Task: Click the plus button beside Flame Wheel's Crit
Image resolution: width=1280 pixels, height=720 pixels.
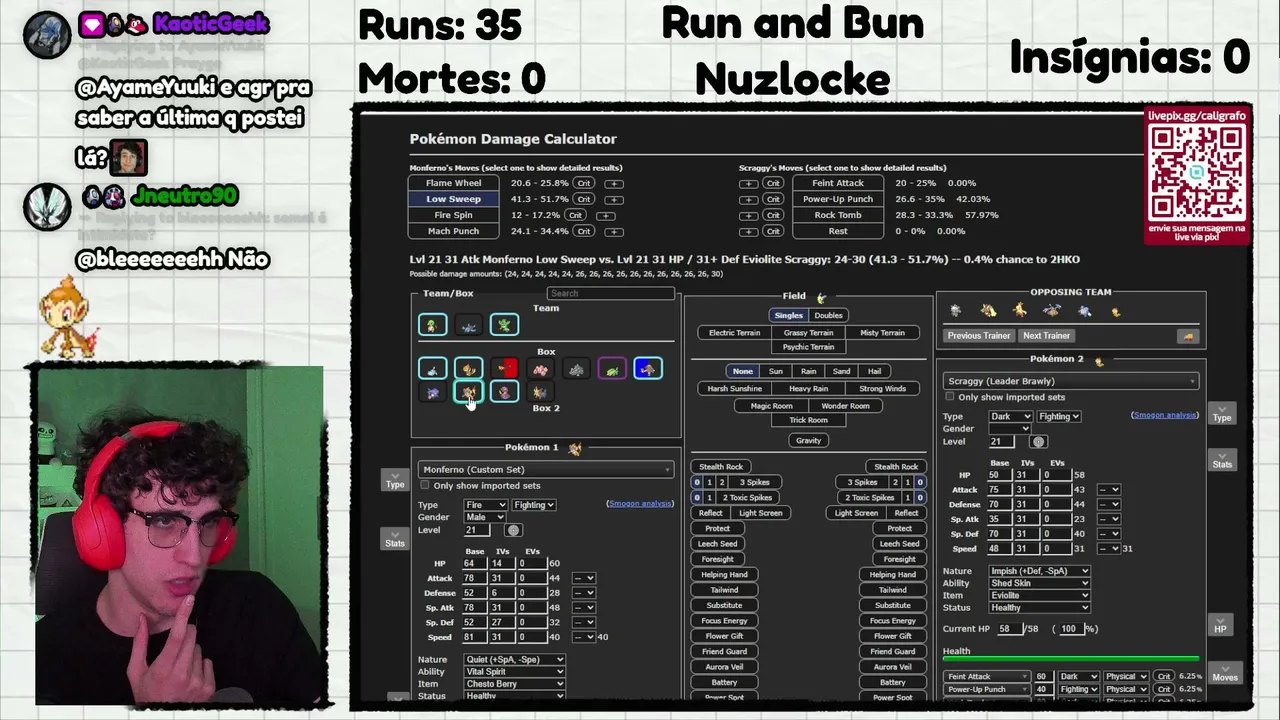Action: 613,184
